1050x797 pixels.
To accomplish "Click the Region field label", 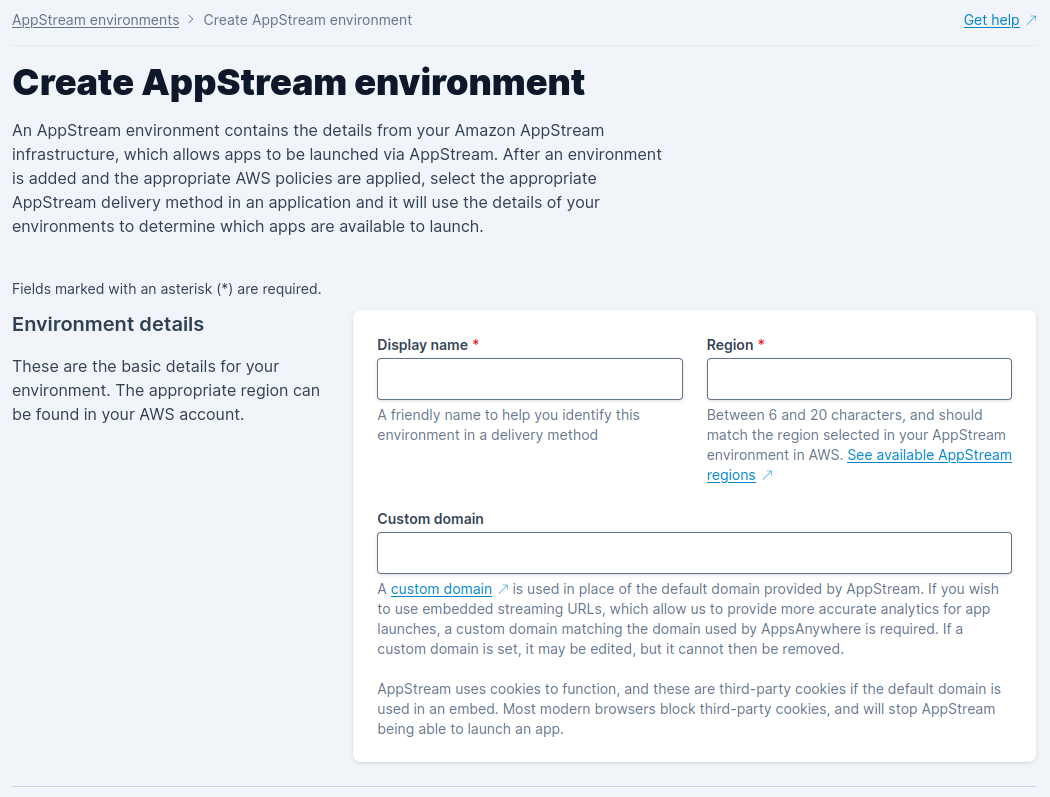I will pyautogui.click(x=730, y=345).
